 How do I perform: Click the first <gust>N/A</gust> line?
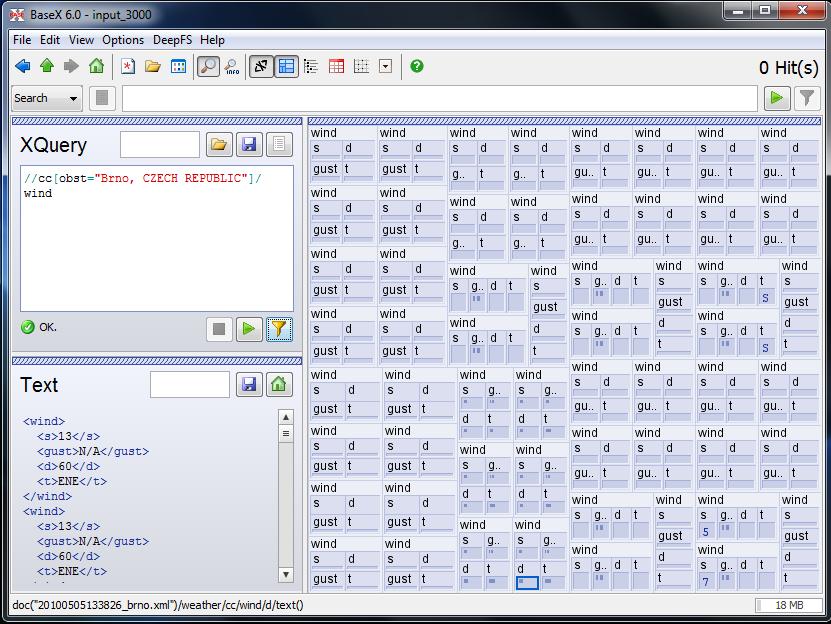[93, 451]
